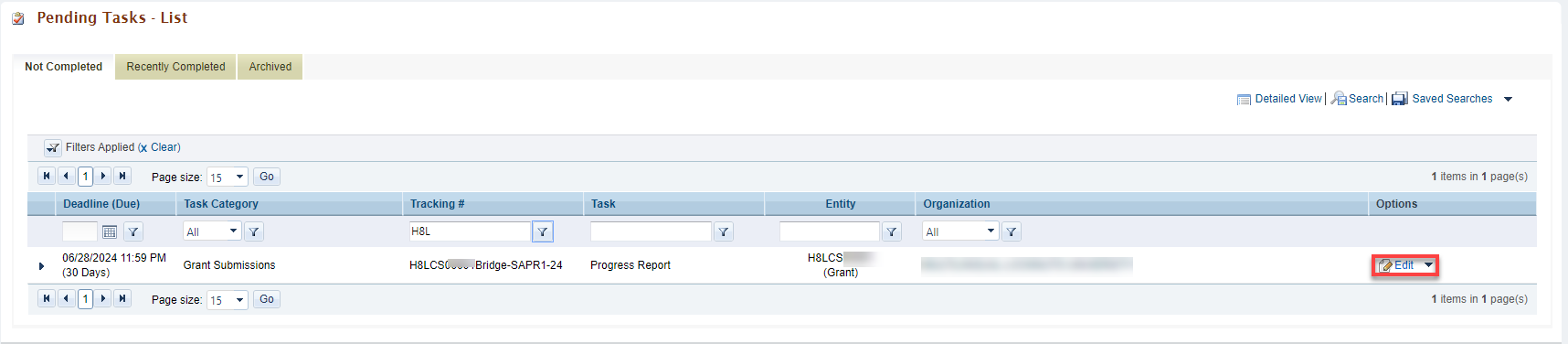This screenshot has width=1568, height=344.
Task: Expand the Saved Searches dropdown arrow
Action: click(1508, 99)
